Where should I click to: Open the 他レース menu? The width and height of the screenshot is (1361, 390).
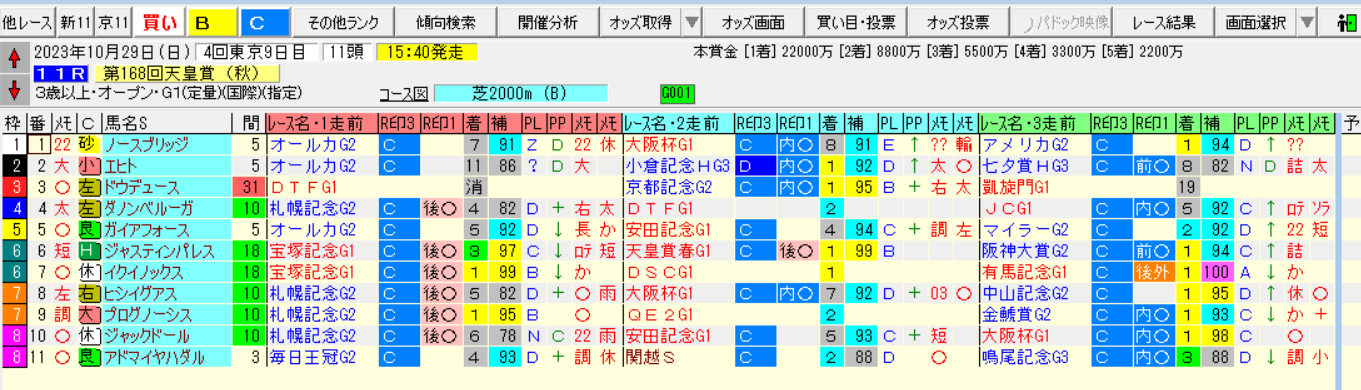(28, 22)
